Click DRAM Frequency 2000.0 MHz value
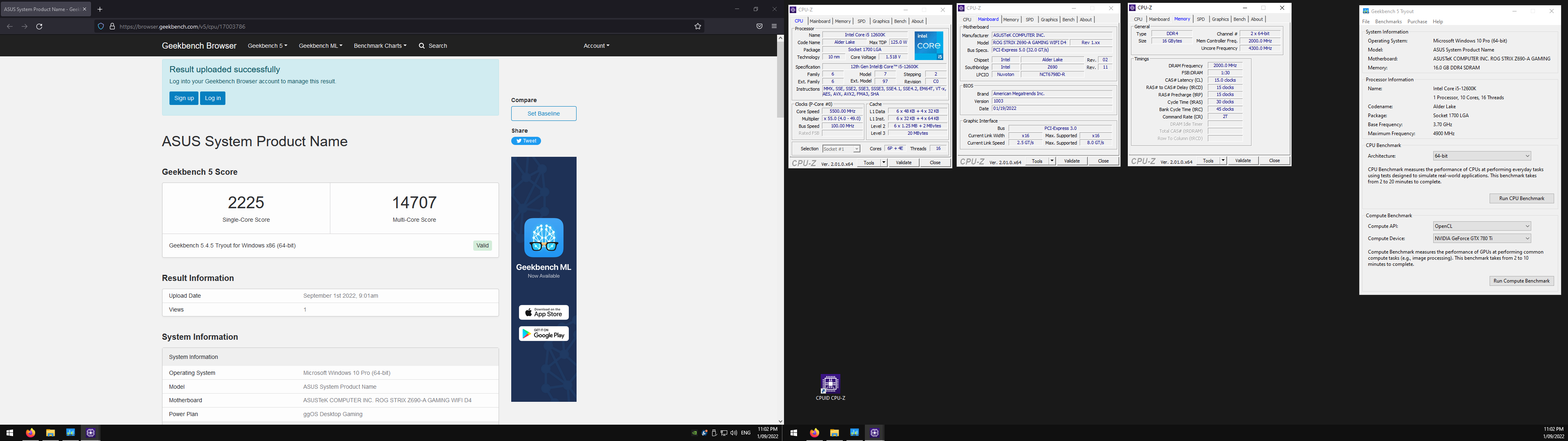This screenshot has width=1568, height=441. point(1225,65)
